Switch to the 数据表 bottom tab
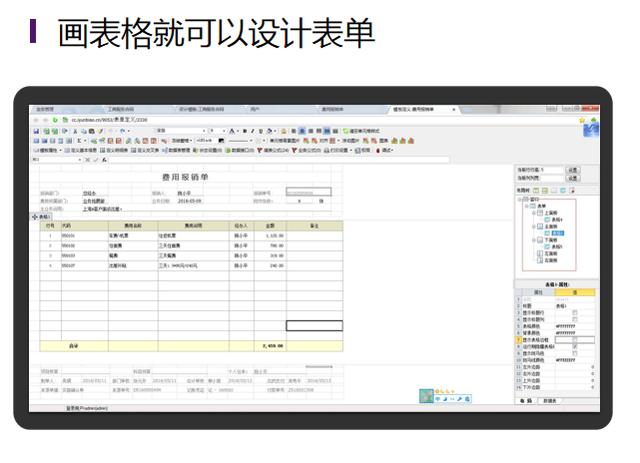640x463 pixels. click(x=548, y=400)
